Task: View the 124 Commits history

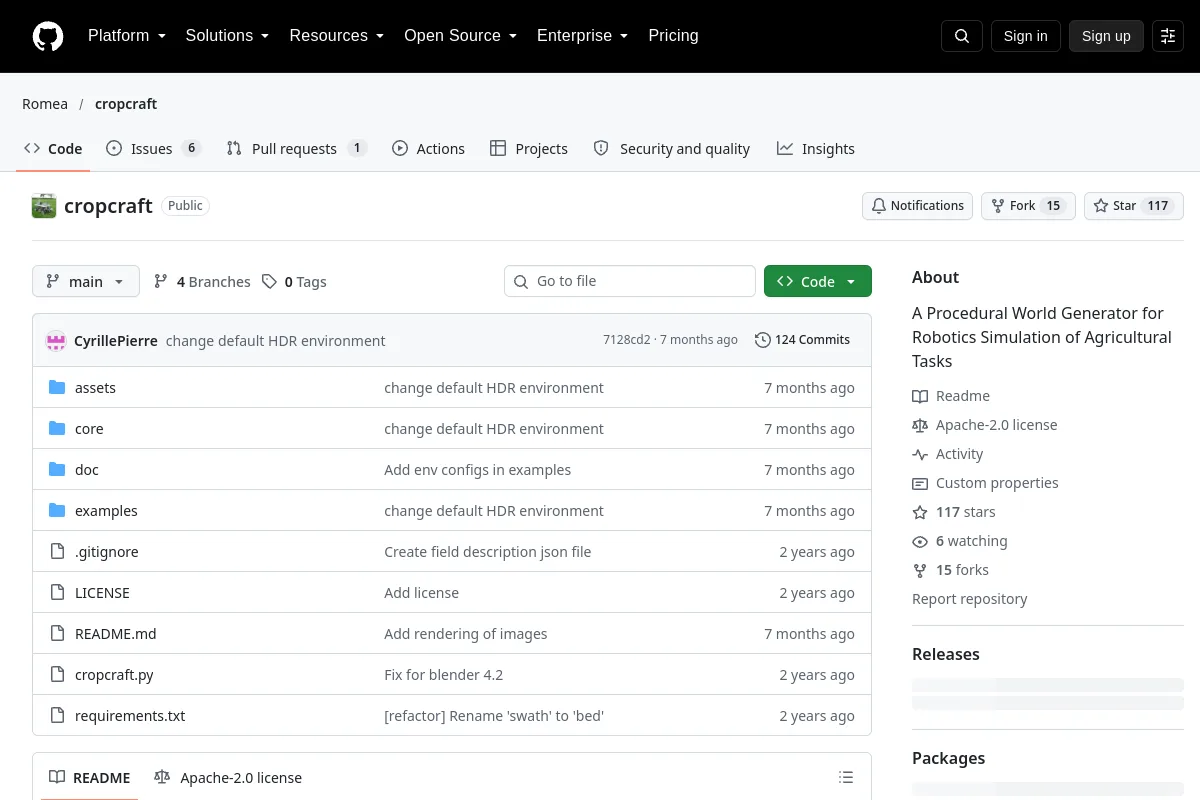Action: (802, 340)
